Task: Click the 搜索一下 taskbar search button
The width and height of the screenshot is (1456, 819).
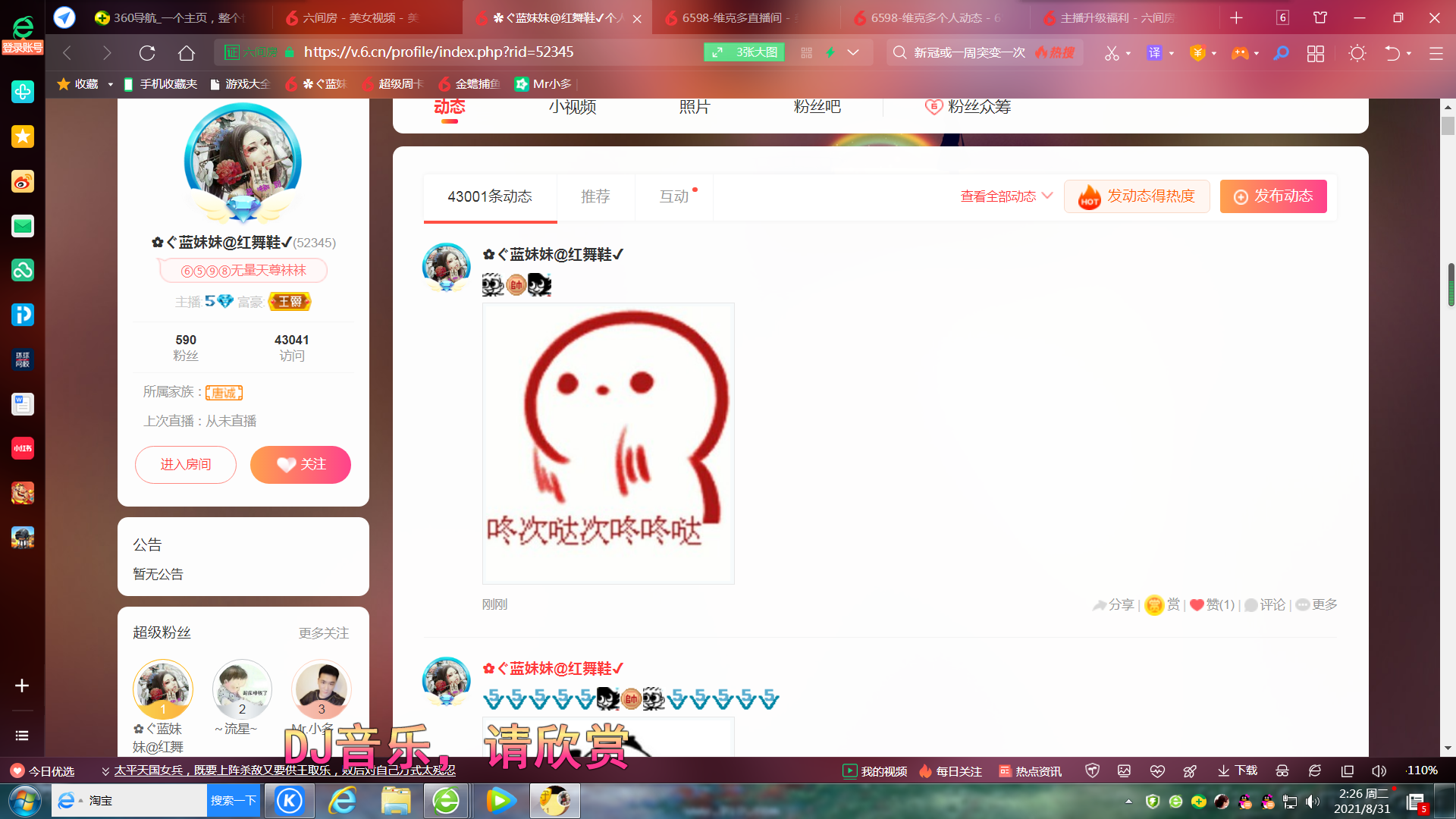Action: coord(234,801)
